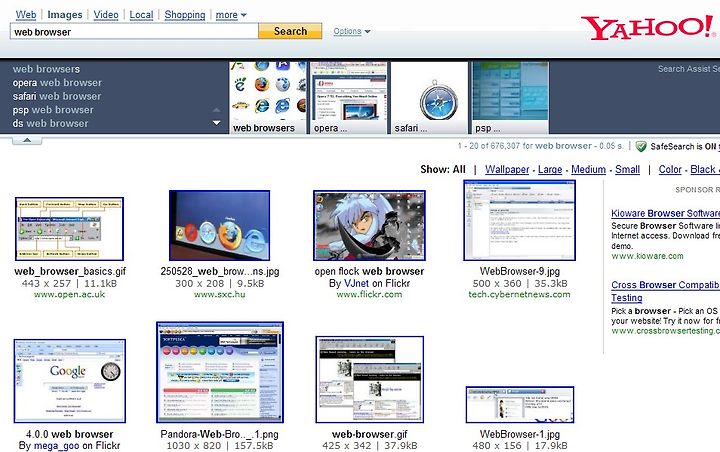Open the web_browser_basics.gif thumbnail
720x452 pixels.
pyautogui.click(x=69, y=229)
